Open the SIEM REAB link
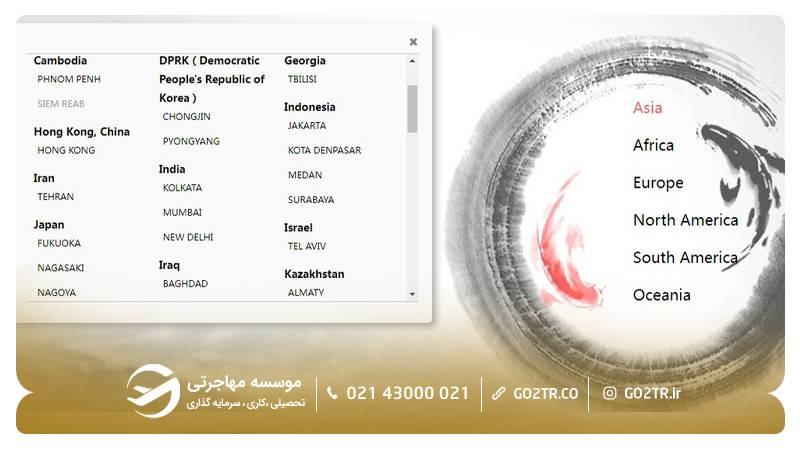 (61, 104)
